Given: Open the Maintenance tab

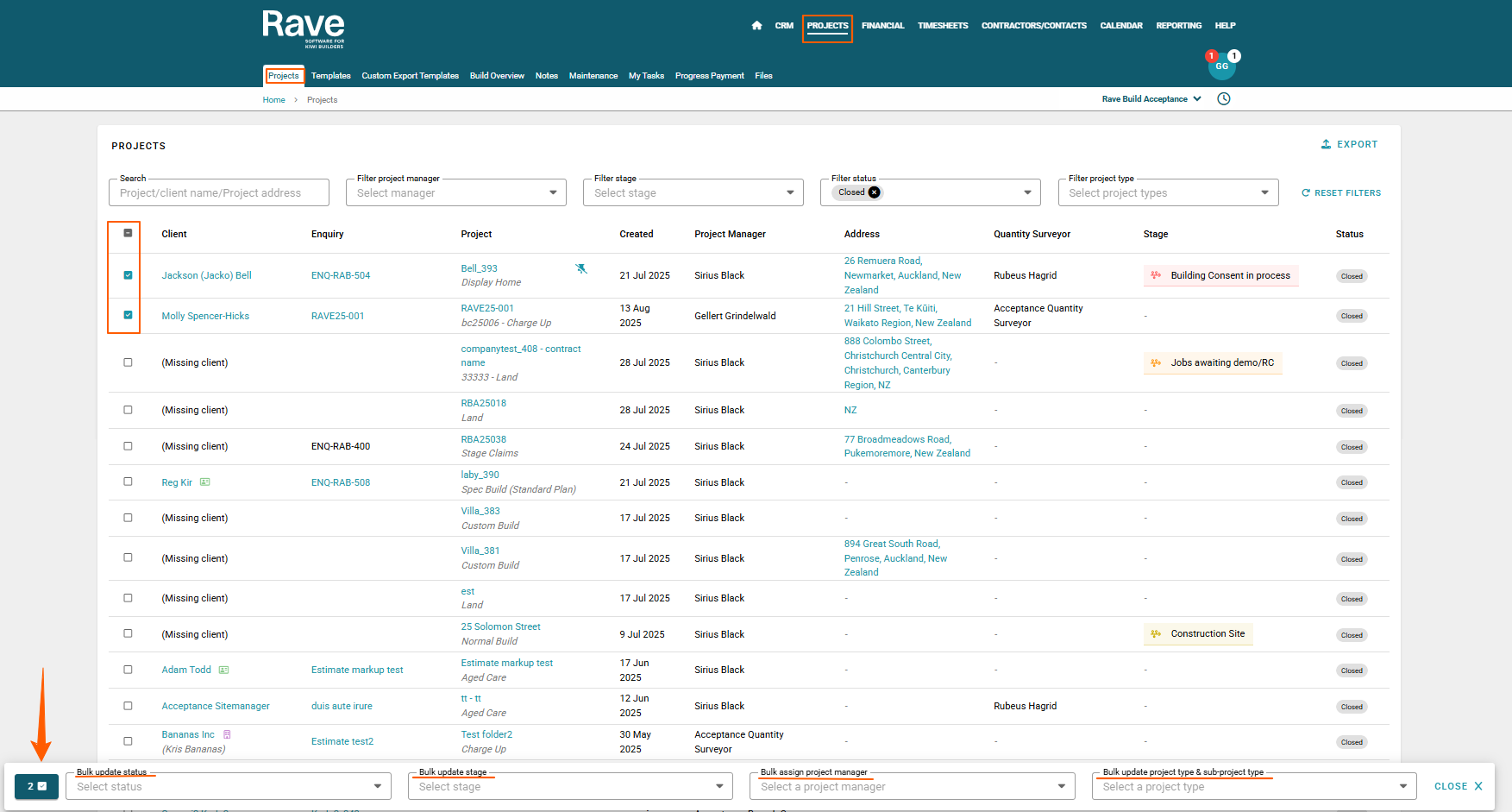Looking at the screenshot, I should (593, 76).
